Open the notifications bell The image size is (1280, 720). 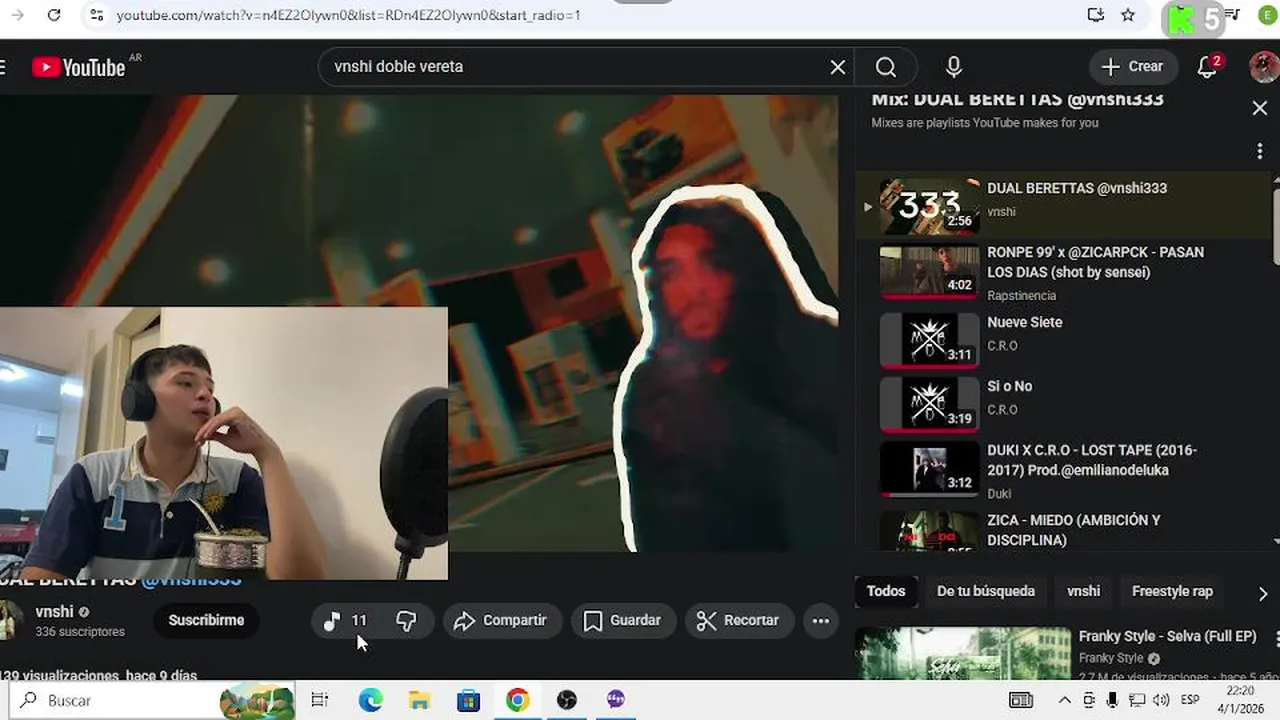(1208, 67)
